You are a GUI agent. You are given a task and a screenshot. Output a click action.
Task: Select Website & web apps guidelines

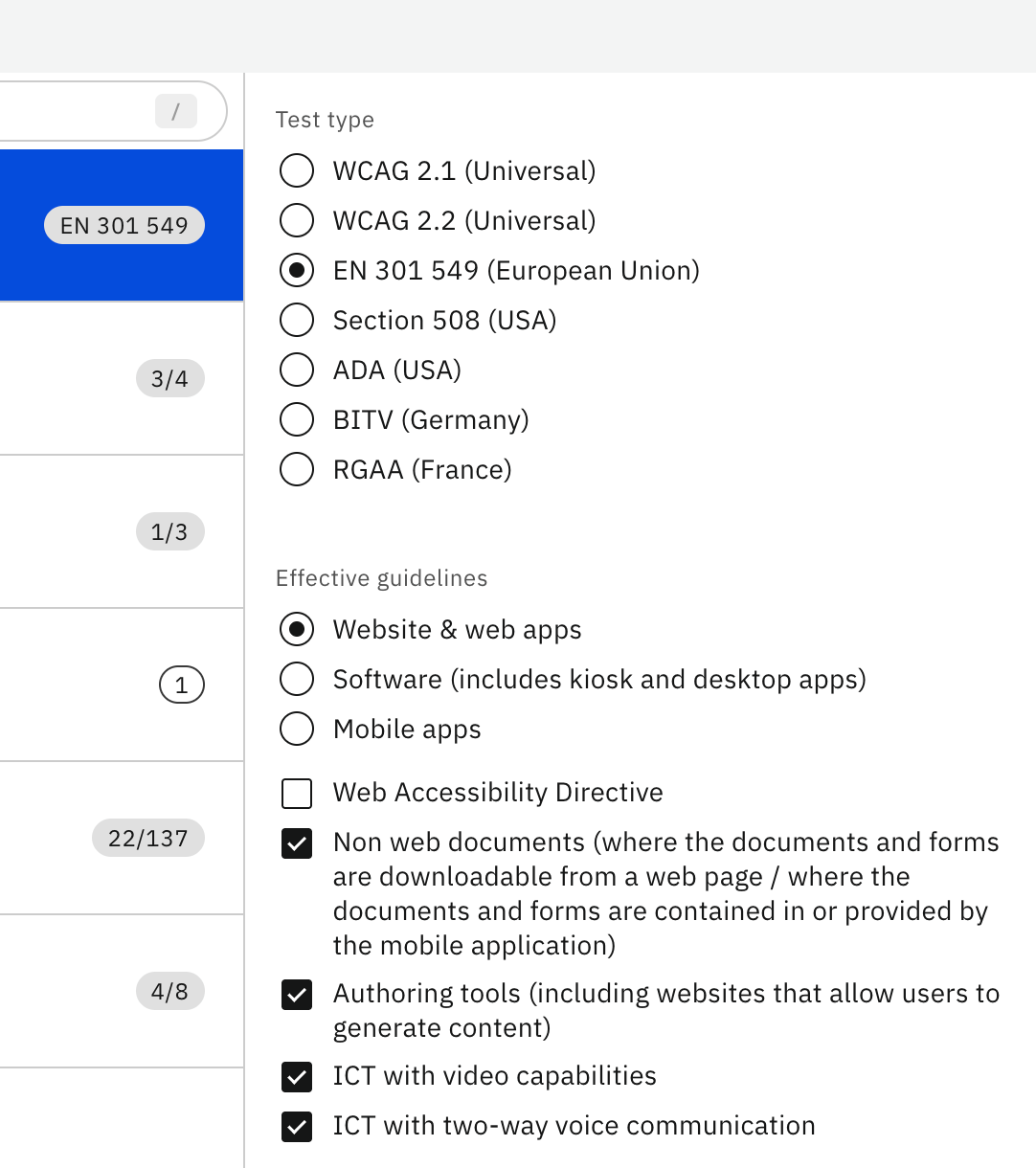tap(297, 629)
